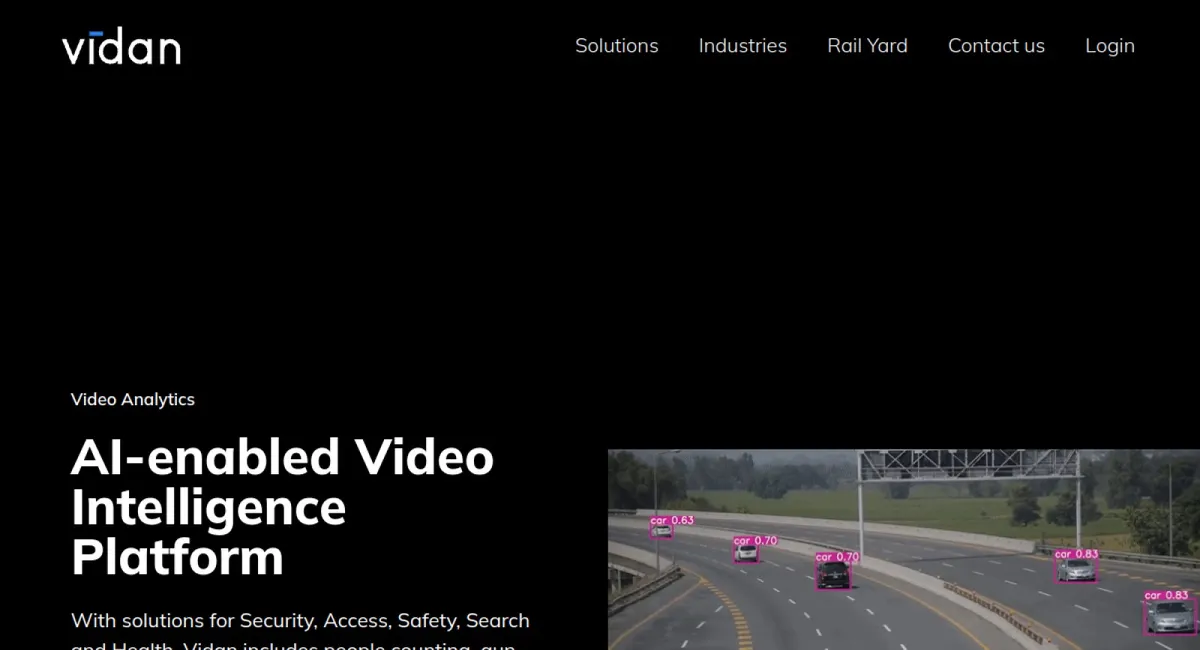Click the overhead gantry sign in the video
This screenshot has width=1200, height=650.
(969, 464)
